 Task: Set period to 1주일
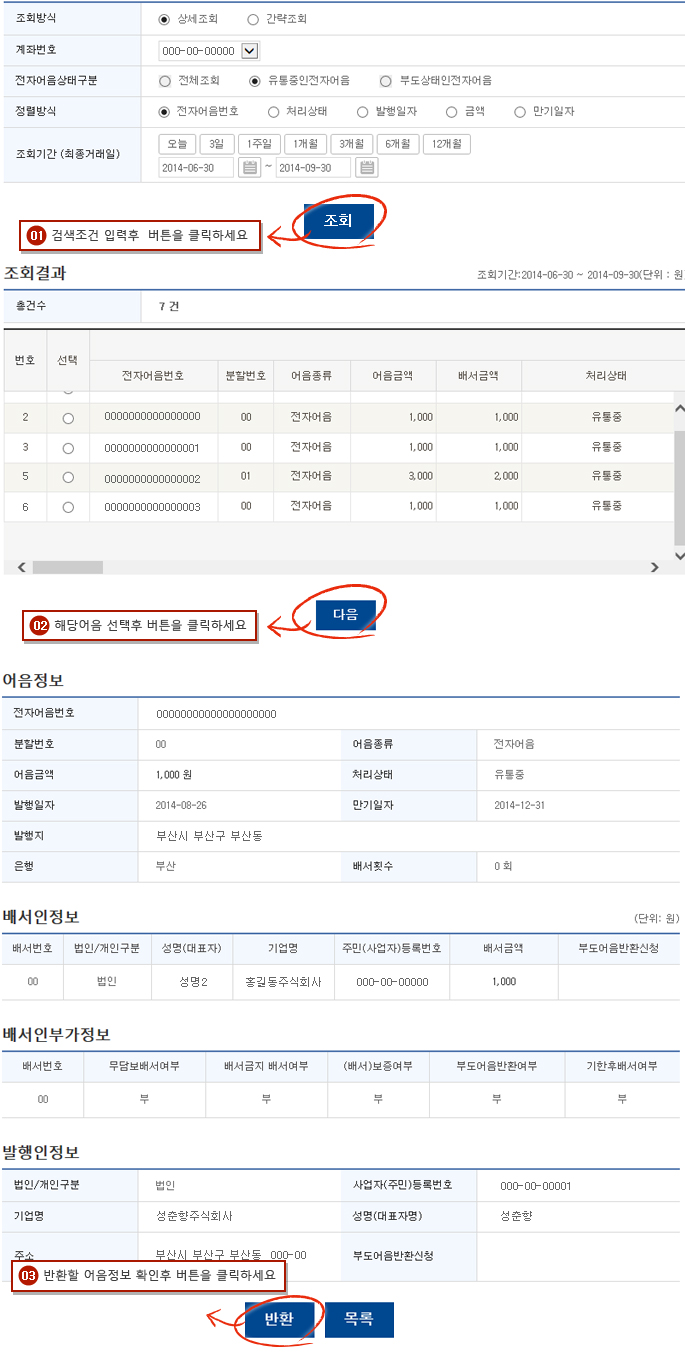pos(259,144)
